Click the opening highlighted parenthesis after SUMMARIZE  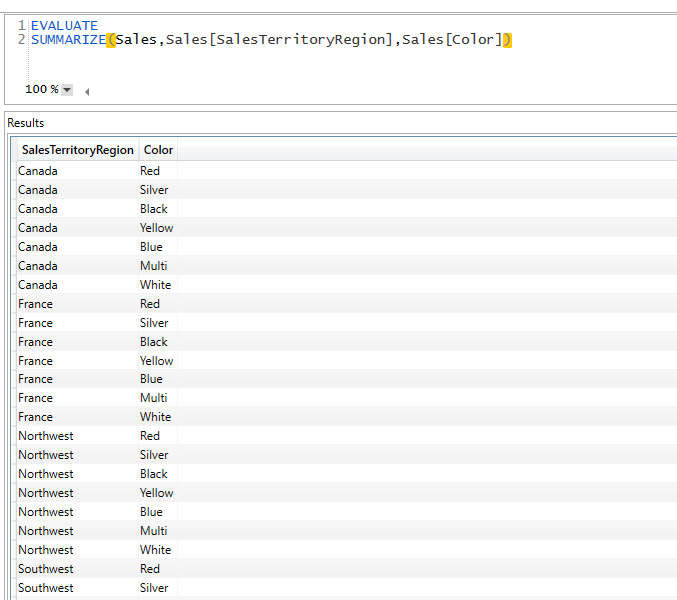(x=111, y=40)
